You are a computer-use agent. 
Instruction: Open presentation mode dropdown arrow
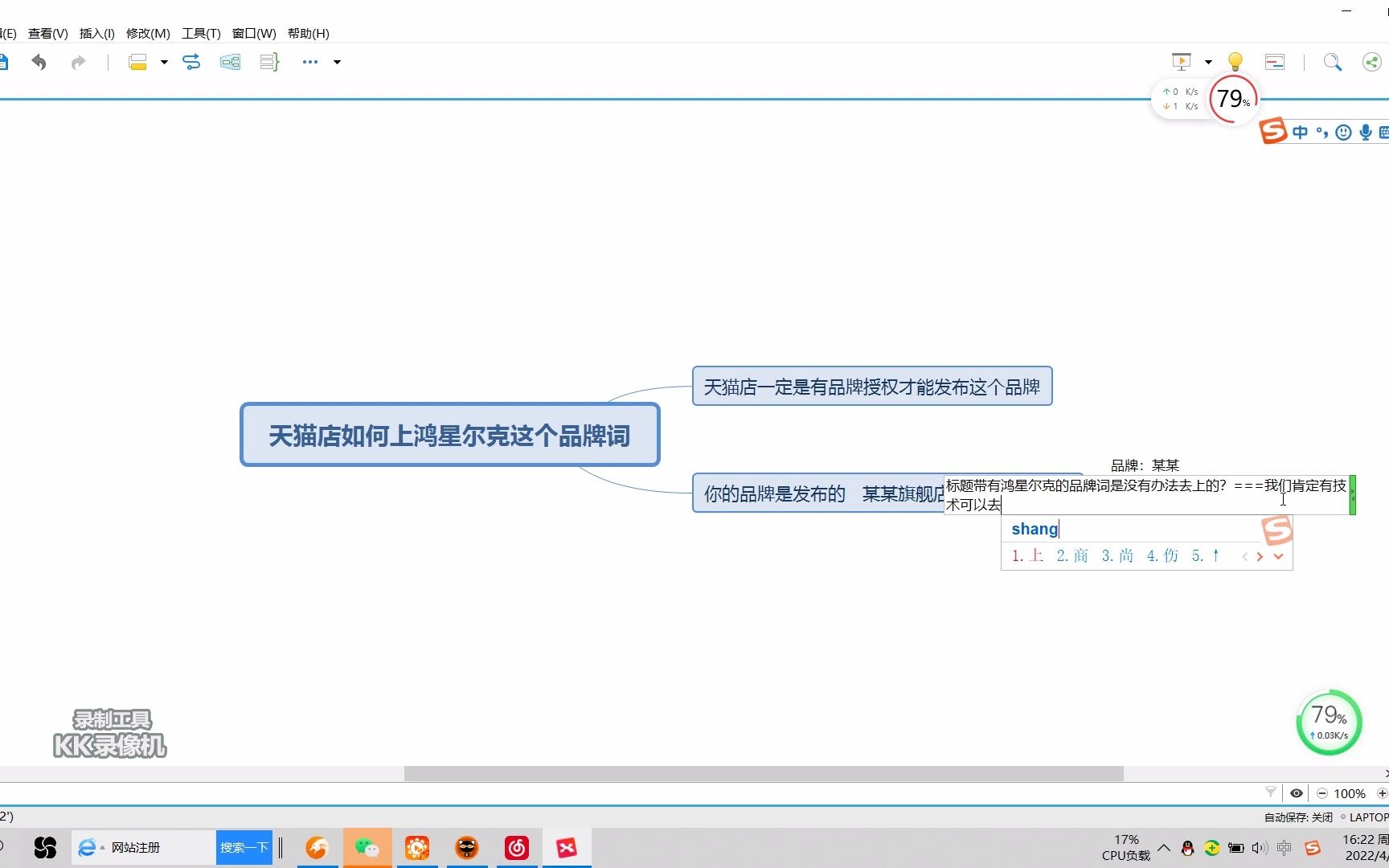1208,62
